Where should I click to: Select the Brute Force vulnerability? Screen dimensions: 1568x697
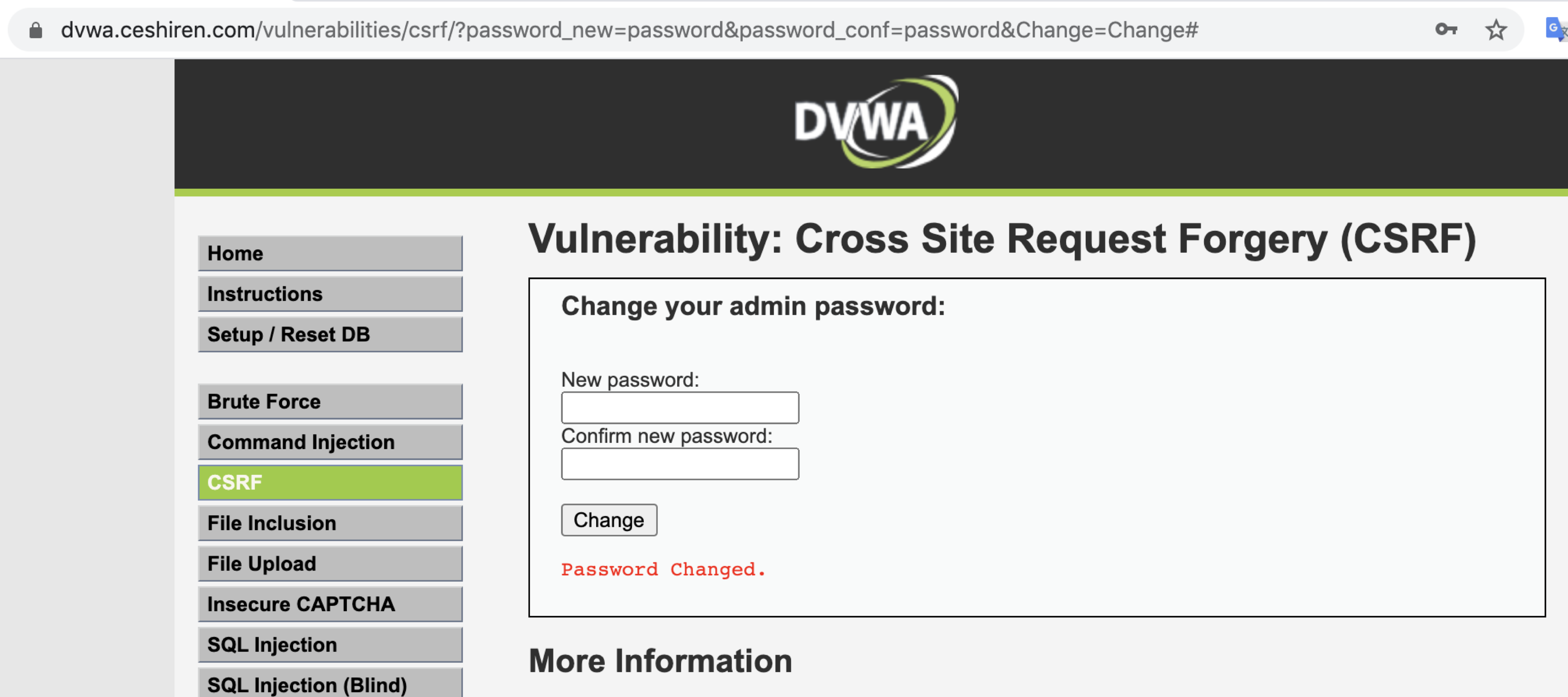coord(330,402)
